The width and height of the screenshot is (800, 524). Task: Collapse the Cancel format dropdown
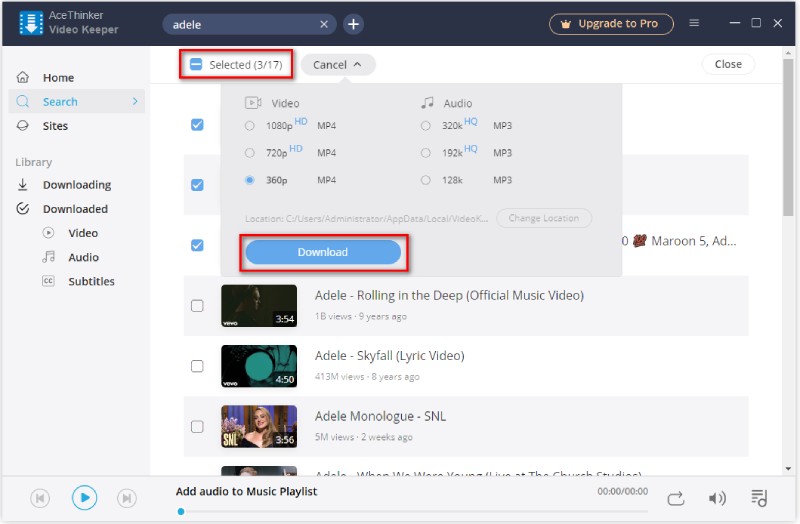coord(338,65)
